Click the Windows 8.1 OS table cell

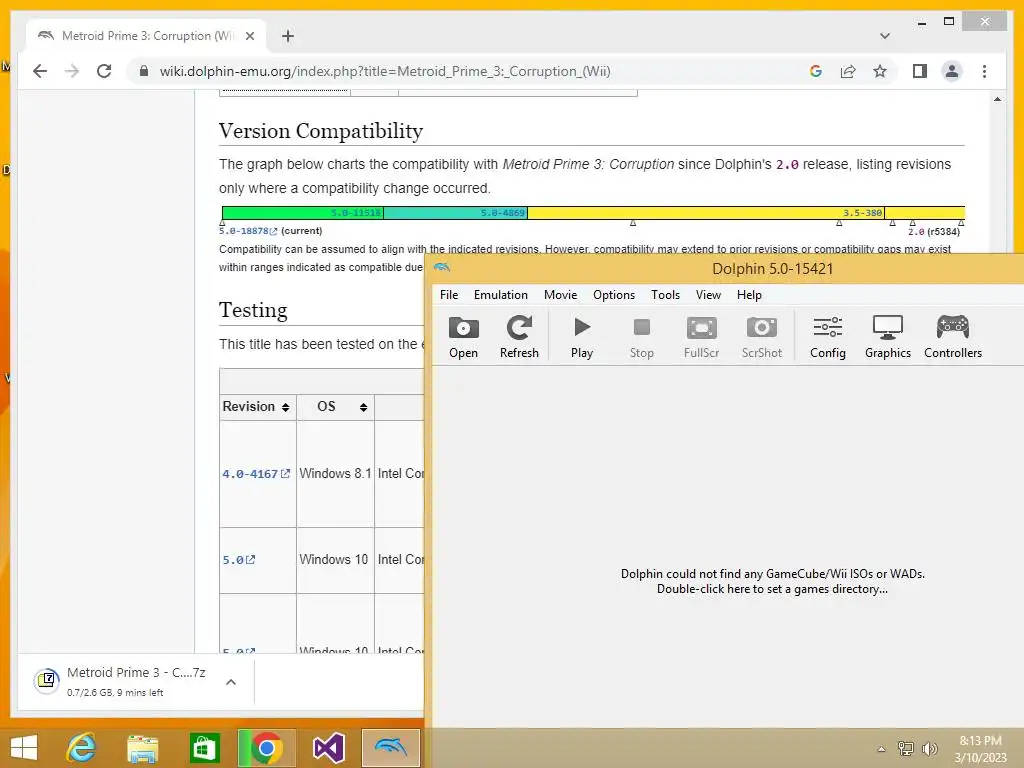pos(335,473)
